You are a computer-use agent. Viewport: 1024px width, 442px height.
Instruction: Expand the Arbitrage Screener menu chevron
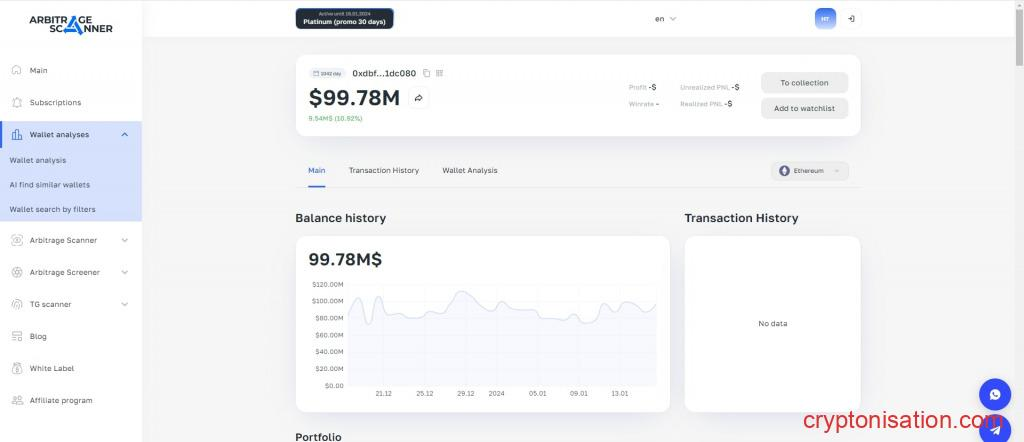click(x=125, y=272)
